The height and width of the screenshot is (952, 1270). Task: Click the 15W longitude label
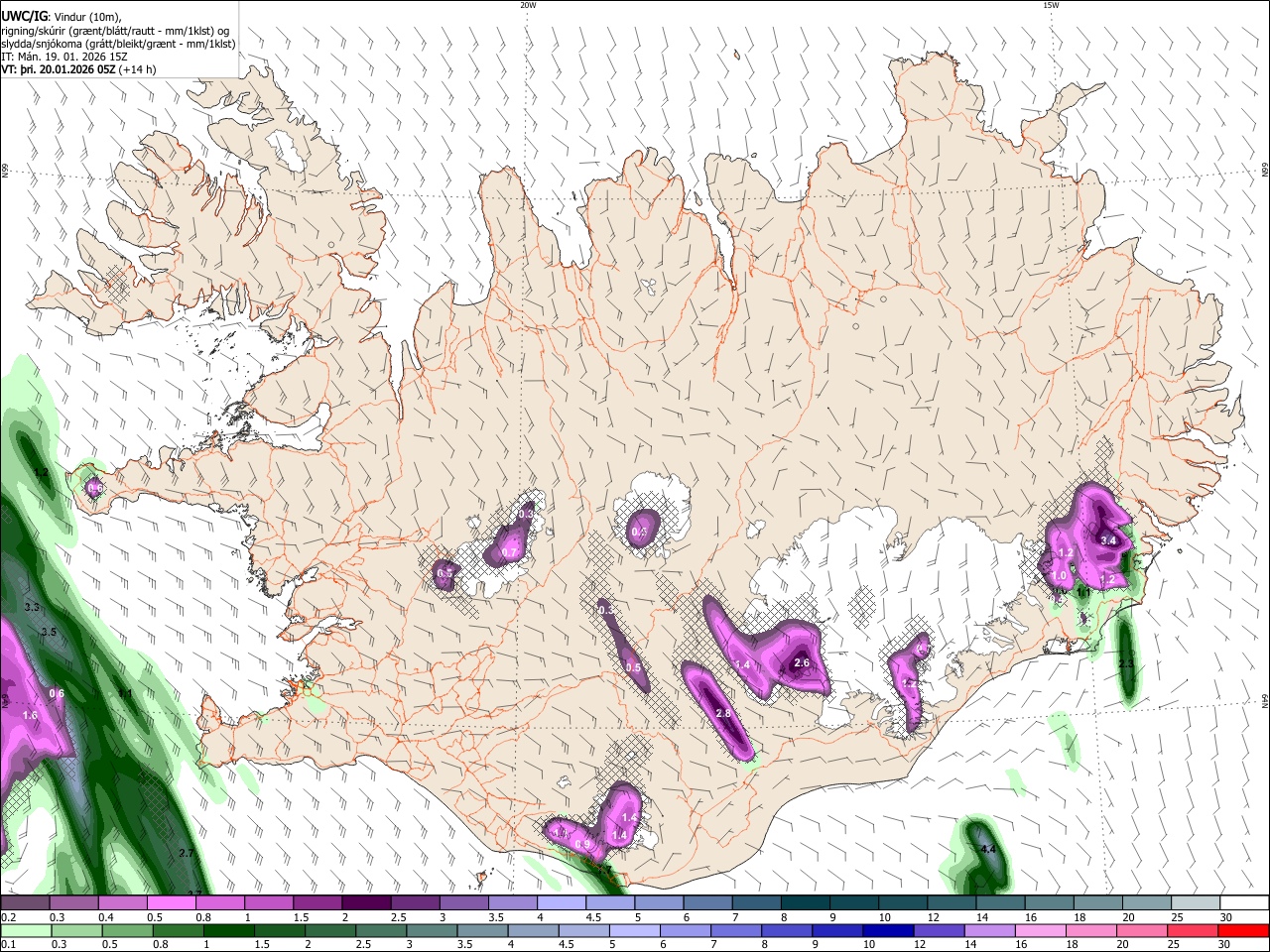tap(1051, 5)
